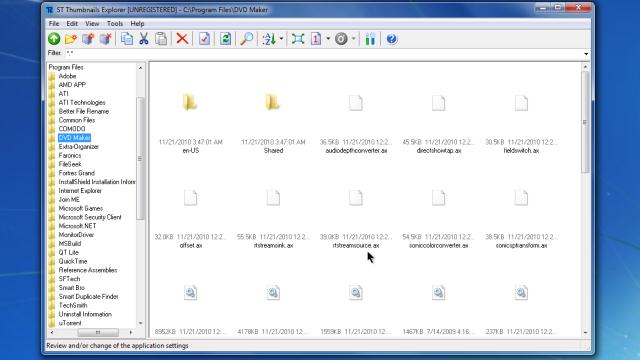Select the offset.ax file icon
640x360 pixels.
tap(190, 198)
